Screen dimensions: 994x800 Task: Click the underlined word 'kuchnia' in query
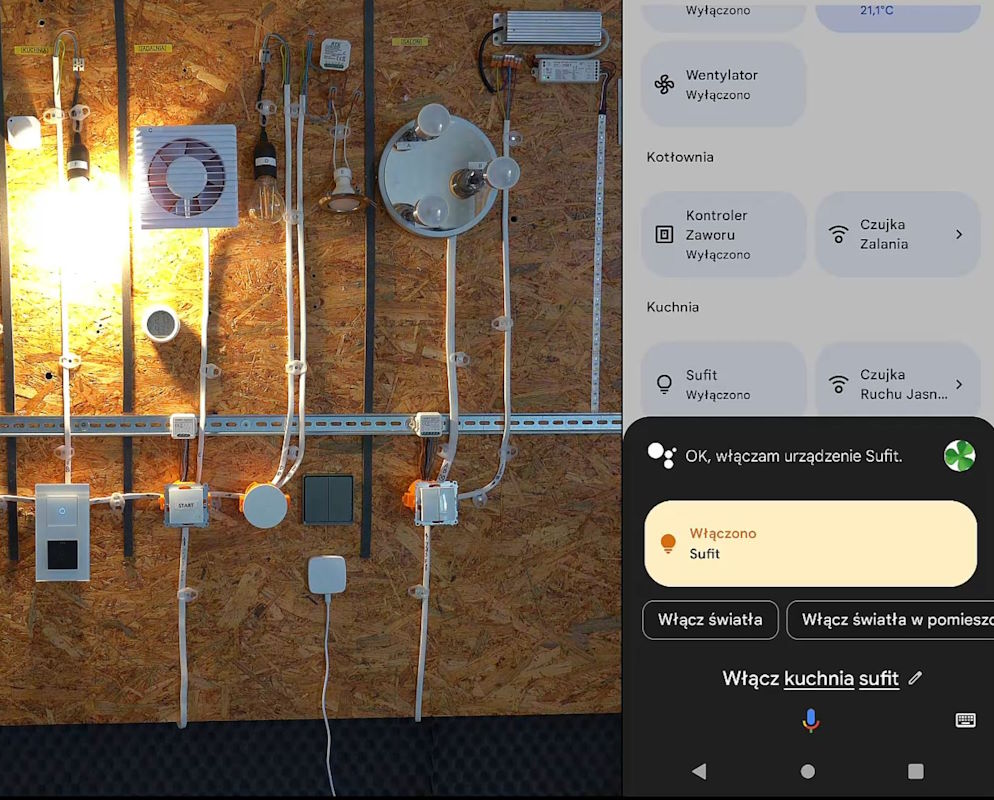(x=819, y=678)
